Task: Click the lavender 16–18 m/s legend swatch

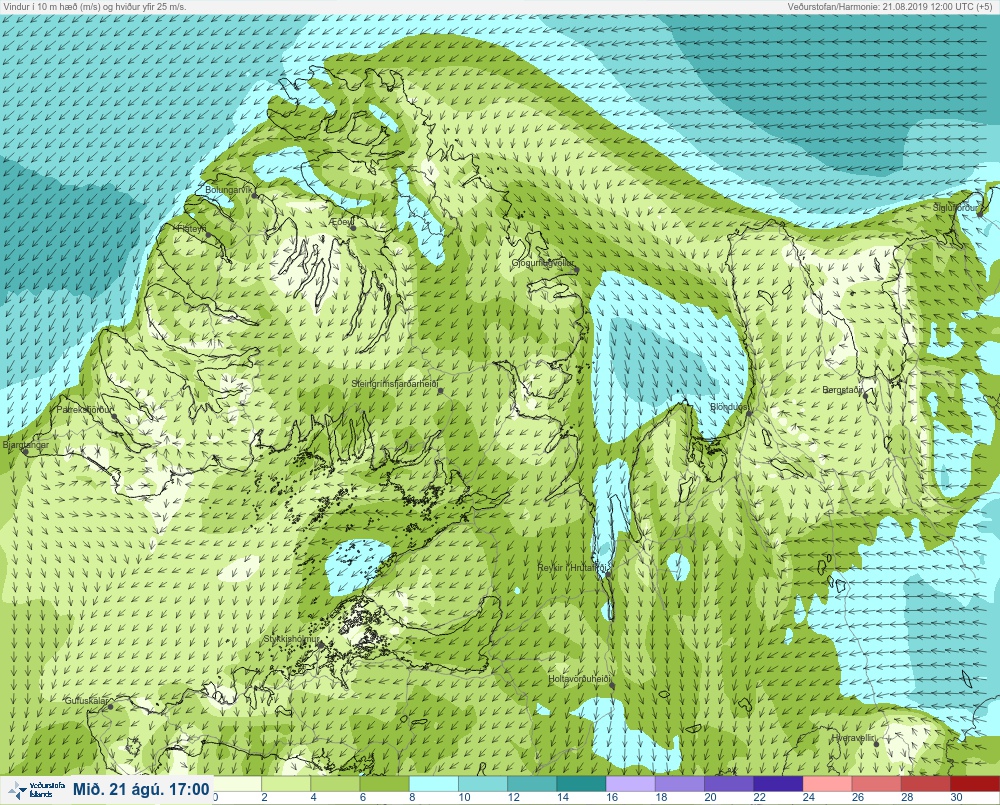Action: coord(630,783)
